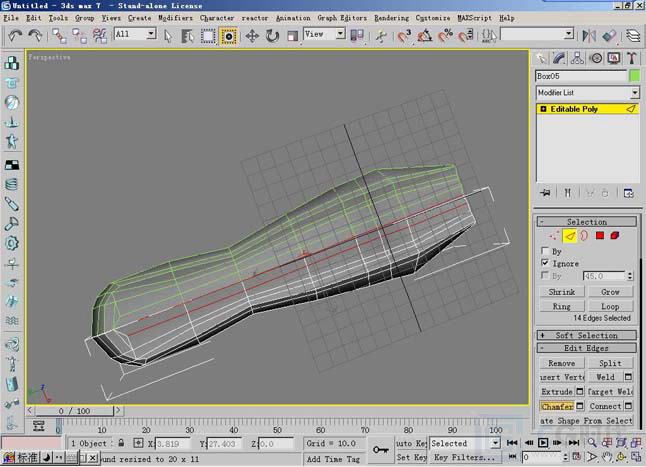Click the Redo arrow in toolbar
The image size is (646, 467).
click(x=35, y=36)
